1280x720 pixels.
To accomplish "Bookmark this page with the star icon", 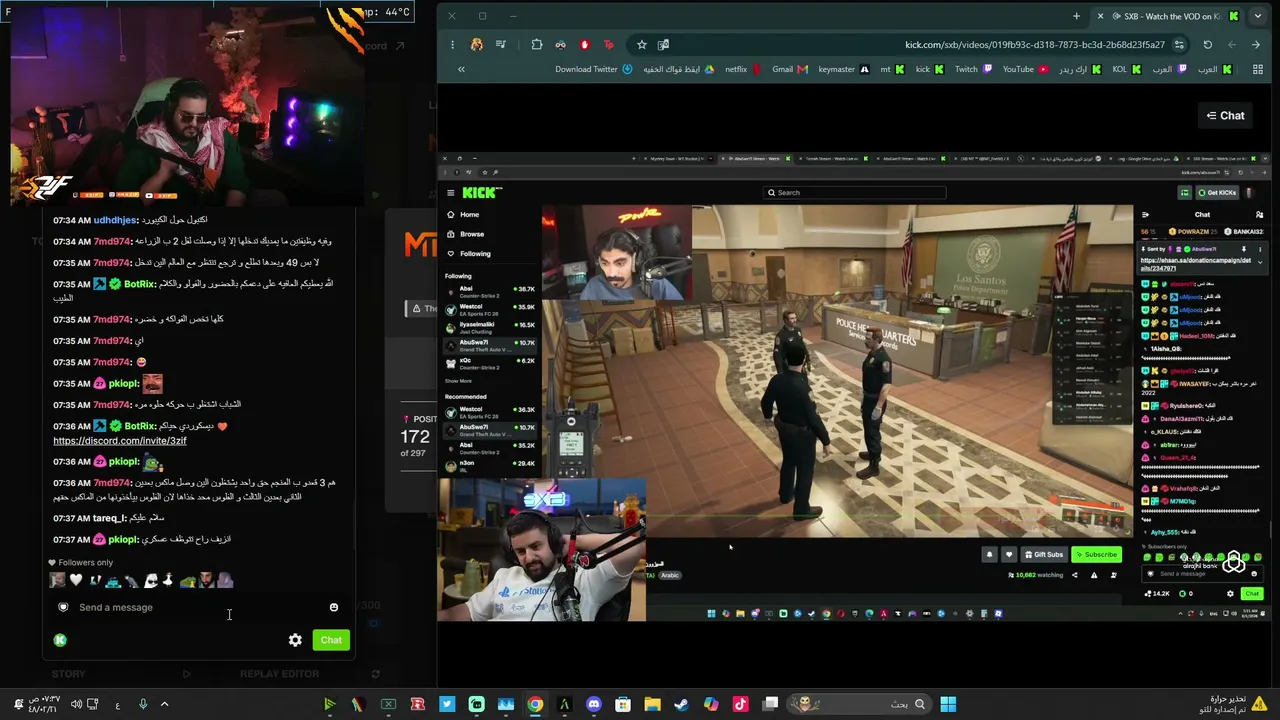I will tap(642, 44).
